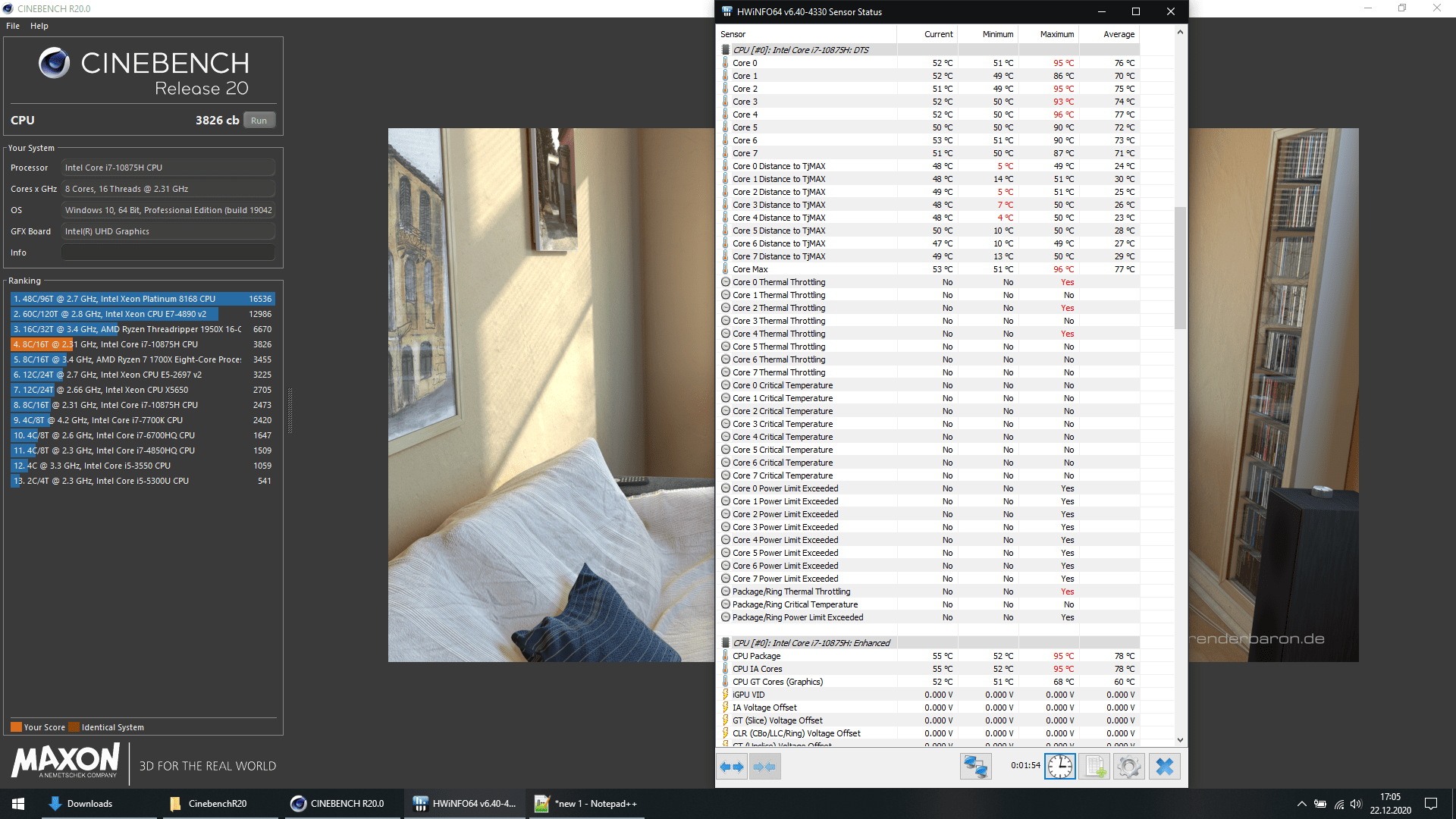This screenshot has height=819, width=1456.
Task: Click the collapse columns arrows icon in HWiNFO
Action: pyautogui.click(x=764, y=767)
